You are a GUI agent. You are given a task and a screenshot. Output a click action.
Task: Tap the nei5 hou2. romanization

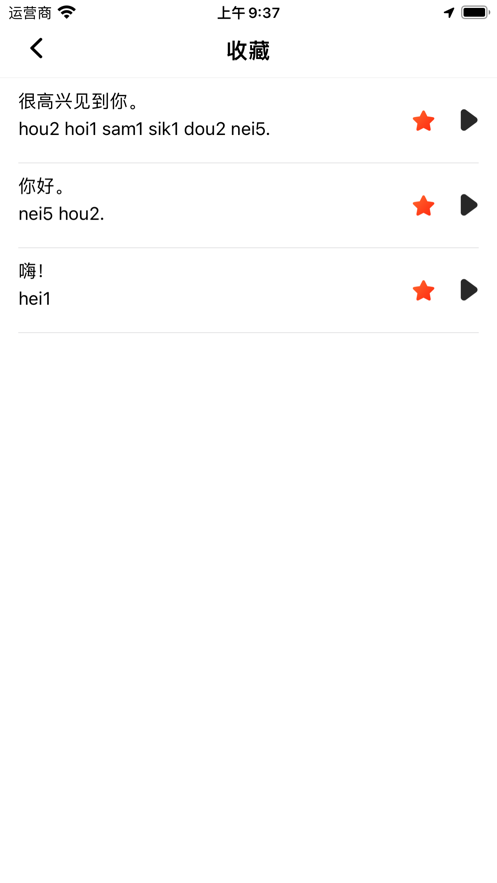click(x=61, y=215)
